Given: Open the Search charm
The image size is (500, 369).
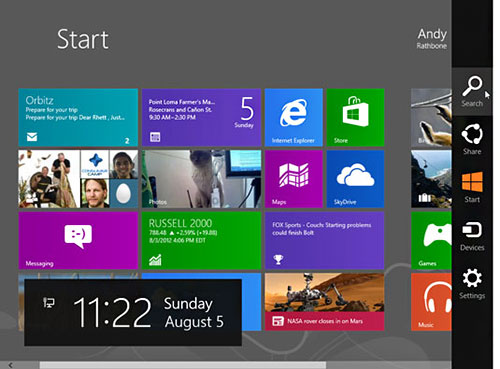Looking at the screenshot, I should pos(472,92).
